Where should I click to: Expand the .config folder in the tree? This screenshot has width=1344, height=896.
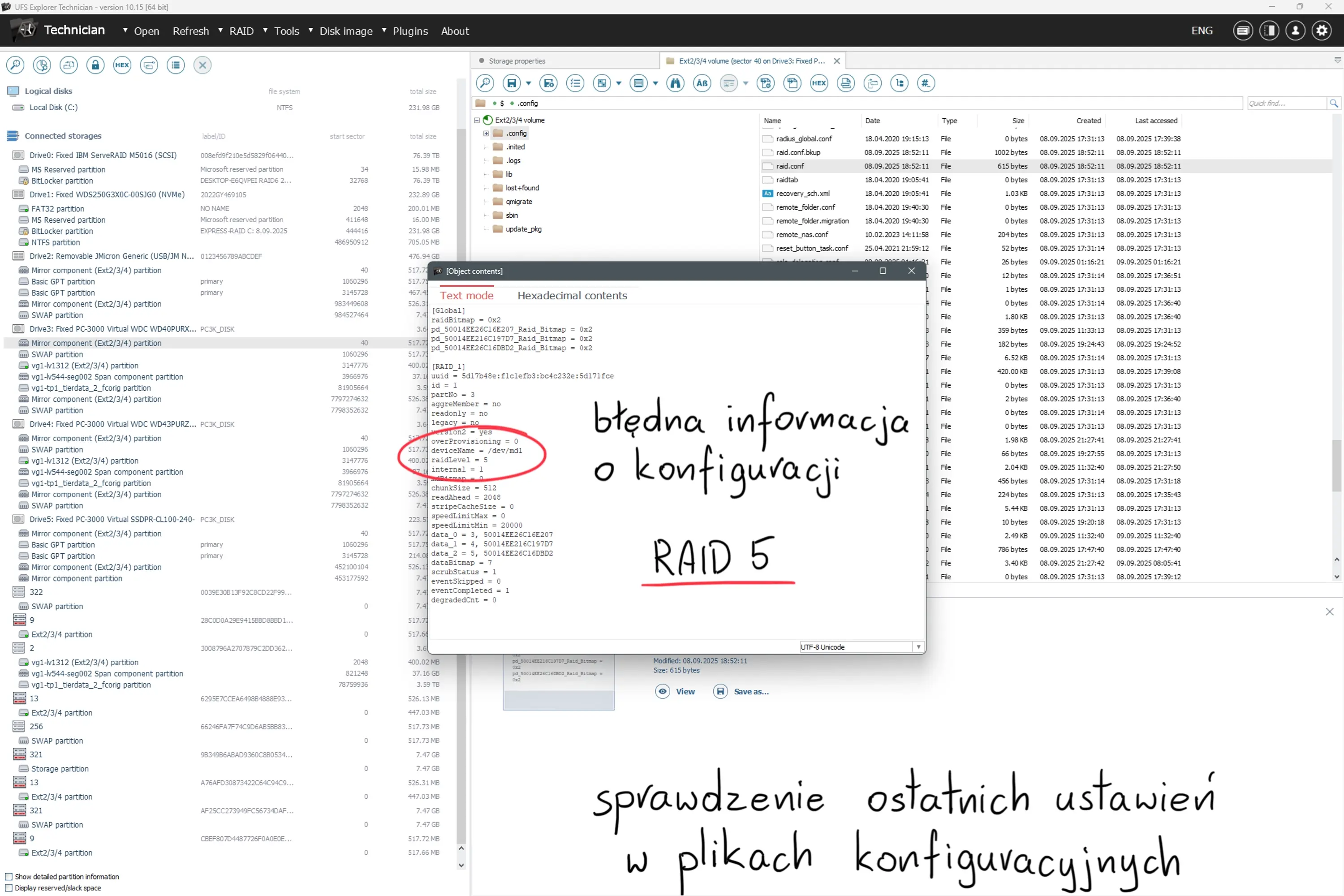click(x=486, y=133)
